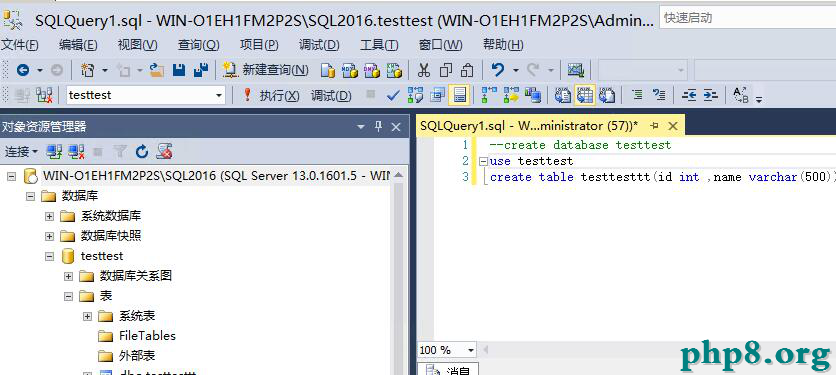Comment out the selected lines
Image resolution: width=836 pixels, height=375 pixels.
pyautogui.click(x=637, y=95)
